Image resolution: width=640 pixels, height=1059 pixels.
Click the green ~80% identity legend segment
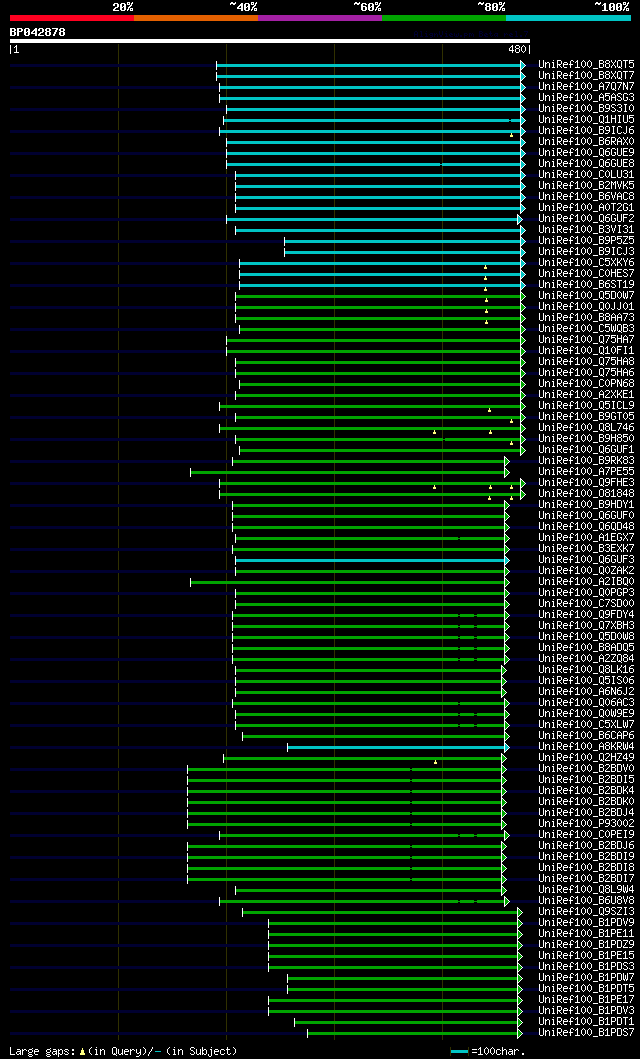[x=444, y=18]
